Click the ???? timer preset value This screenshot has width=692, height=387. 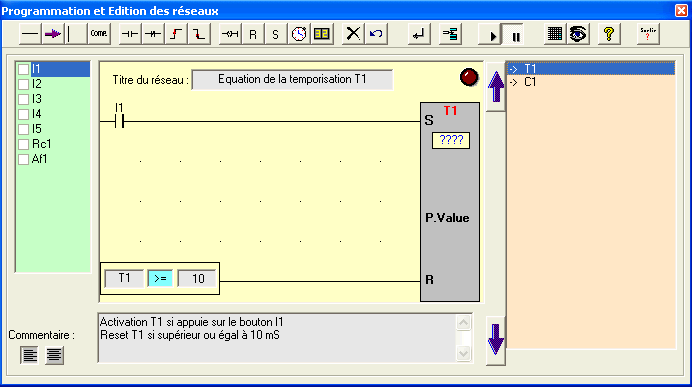[x=451, y=140]
